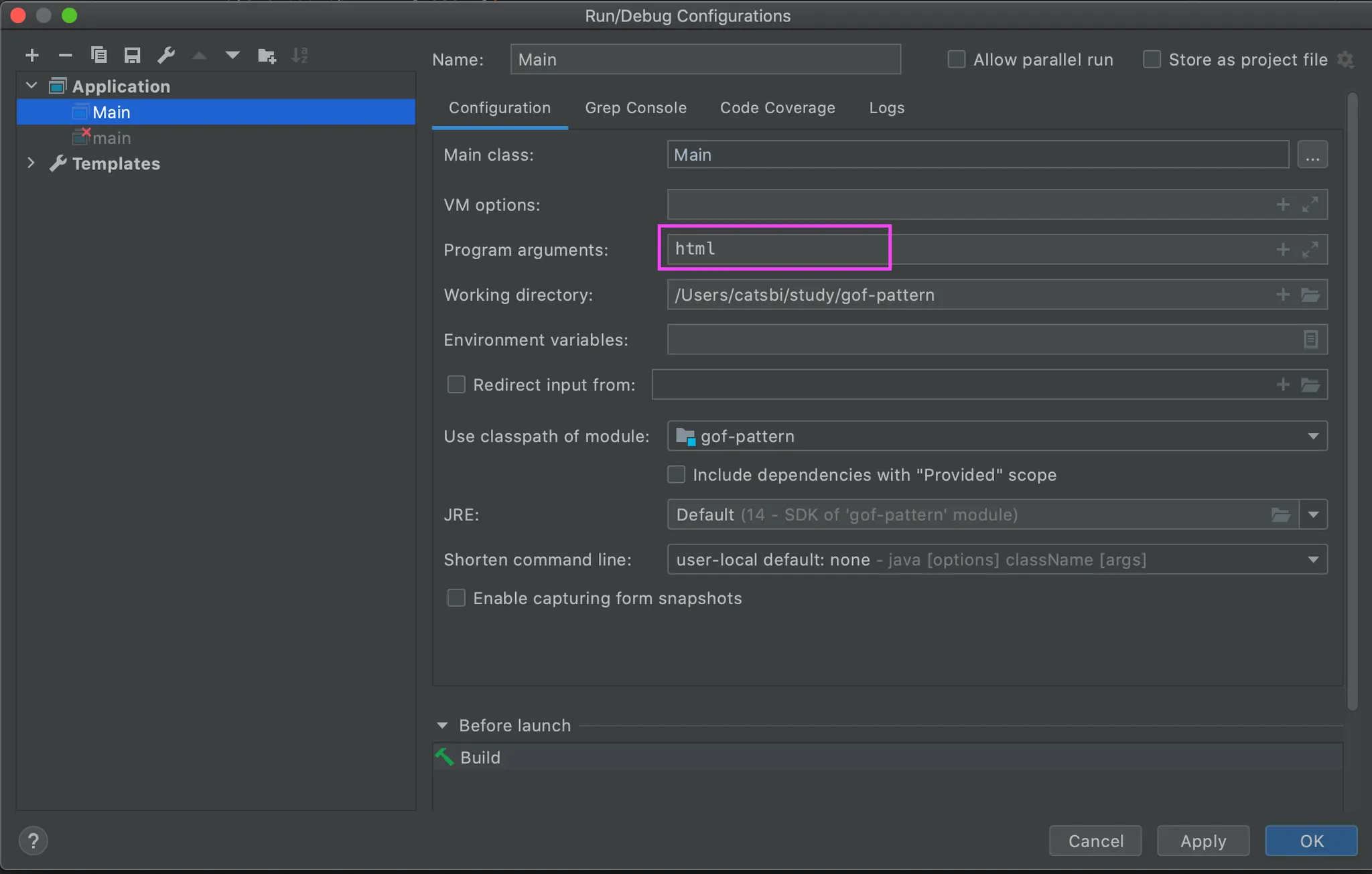Open the classpath module dropdown
This screenshot has width=1372, height=874.
coord(1313,436)
